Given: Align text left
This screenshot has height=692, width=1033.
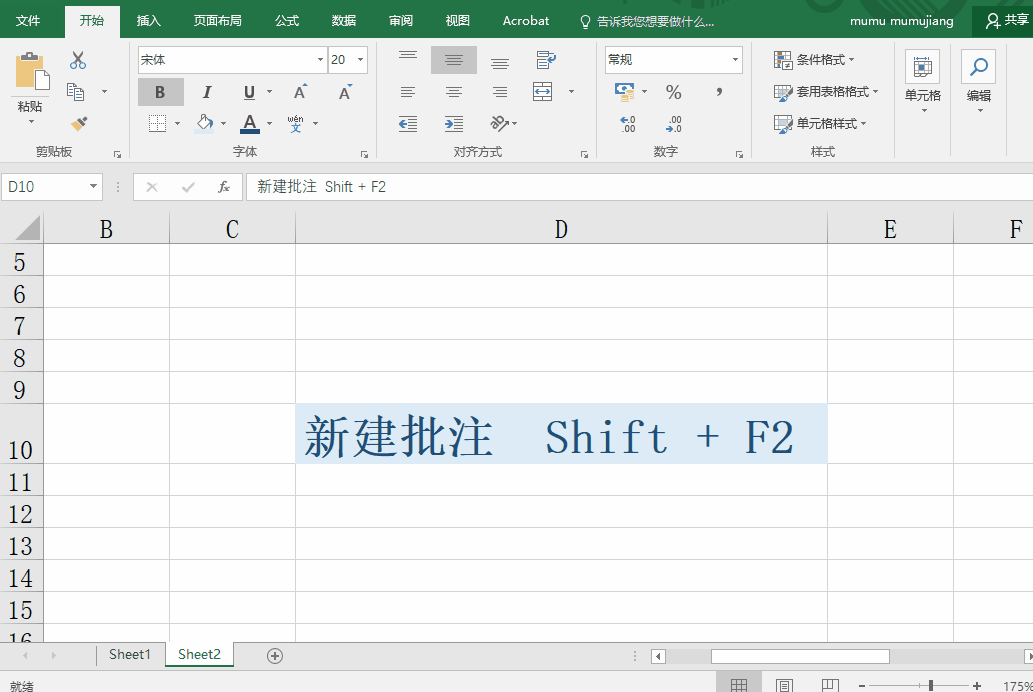Looking at the screenshot, I should click(x=408, y=92).
